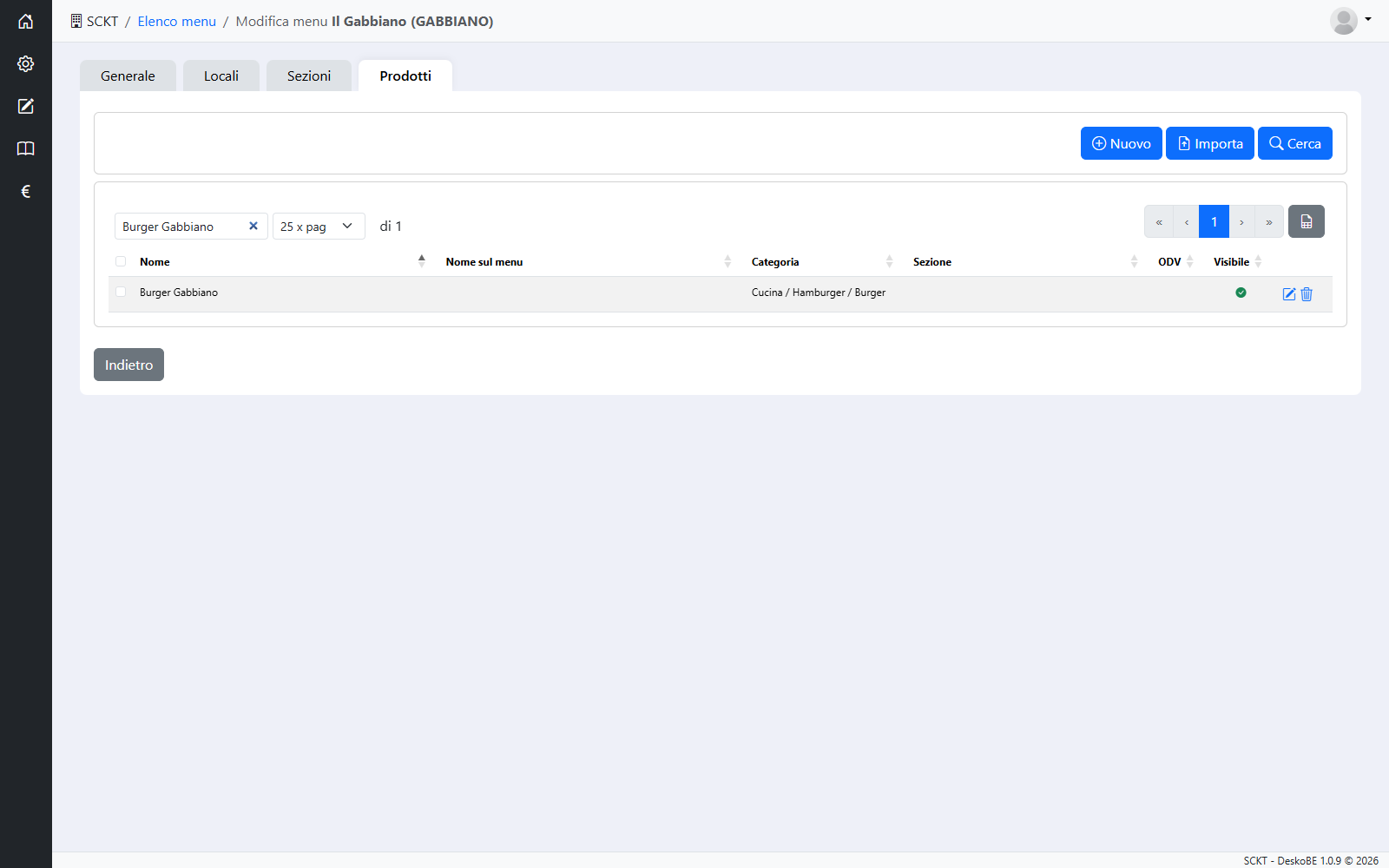
Task: Select the Prodotti tab
Action: 405,76
